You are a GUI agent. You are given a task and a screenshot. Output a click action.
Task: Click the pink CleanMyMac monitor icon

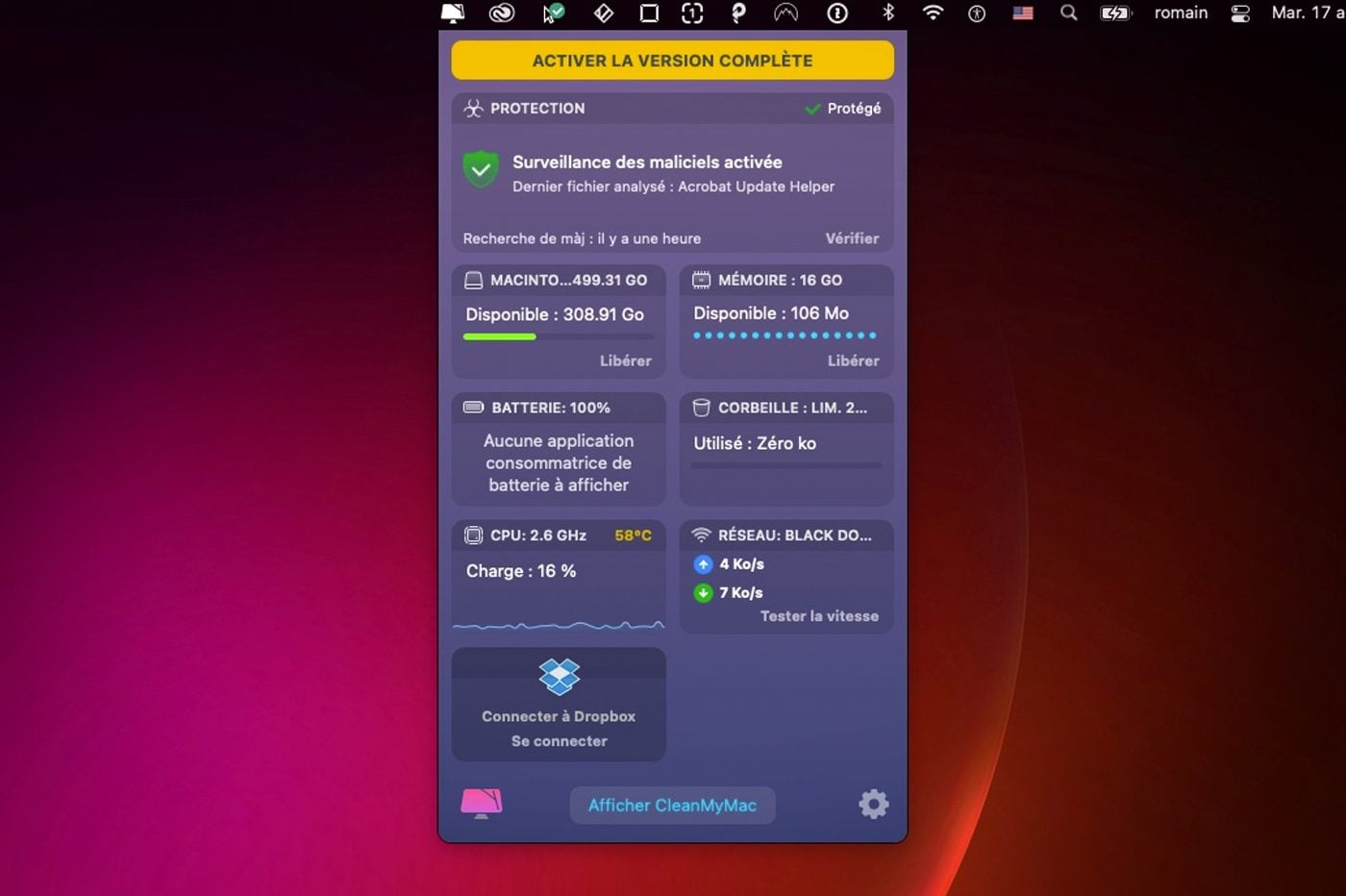tap(481, 804)
